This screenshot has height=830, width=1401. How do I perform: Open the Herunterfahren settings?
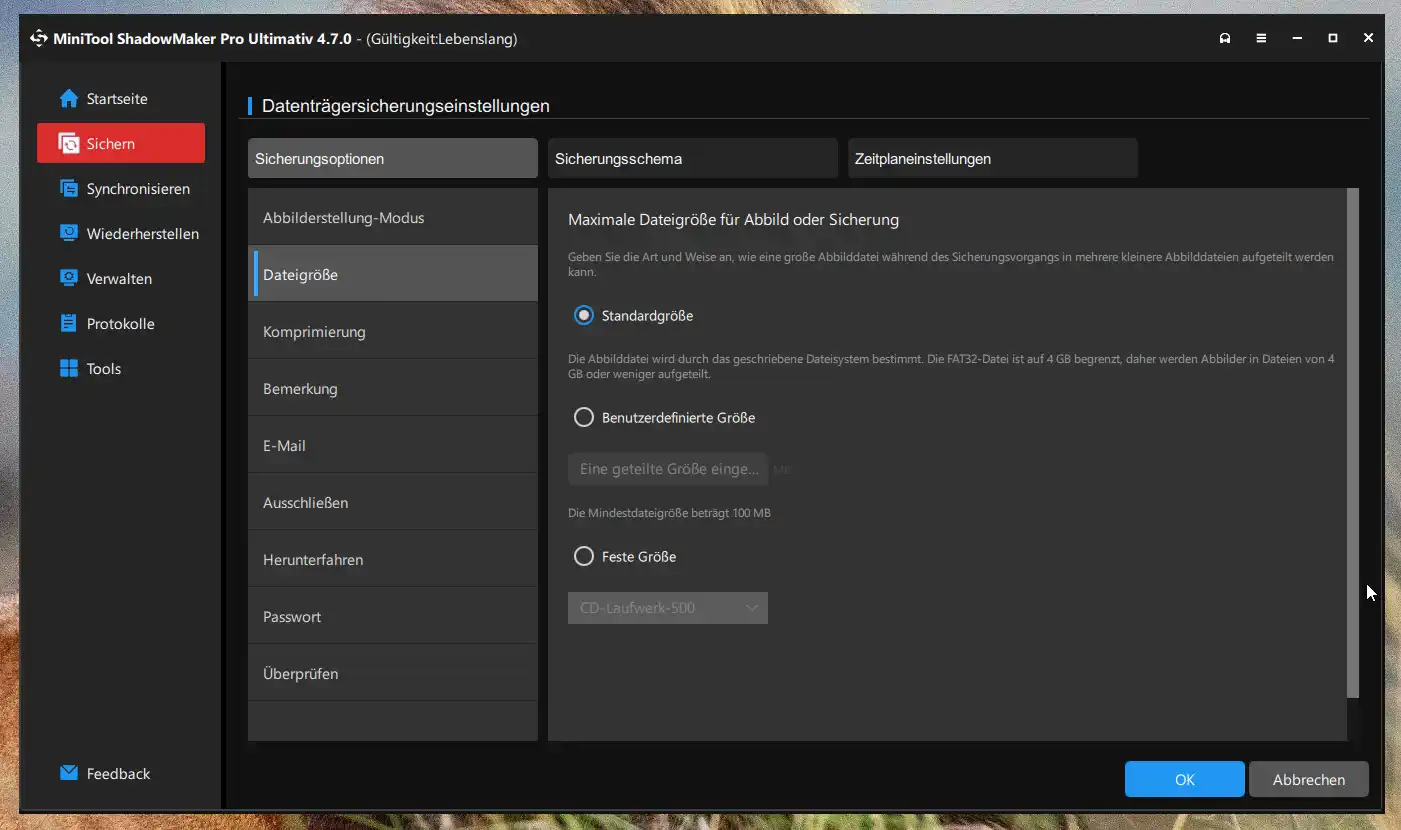(393, 559)
